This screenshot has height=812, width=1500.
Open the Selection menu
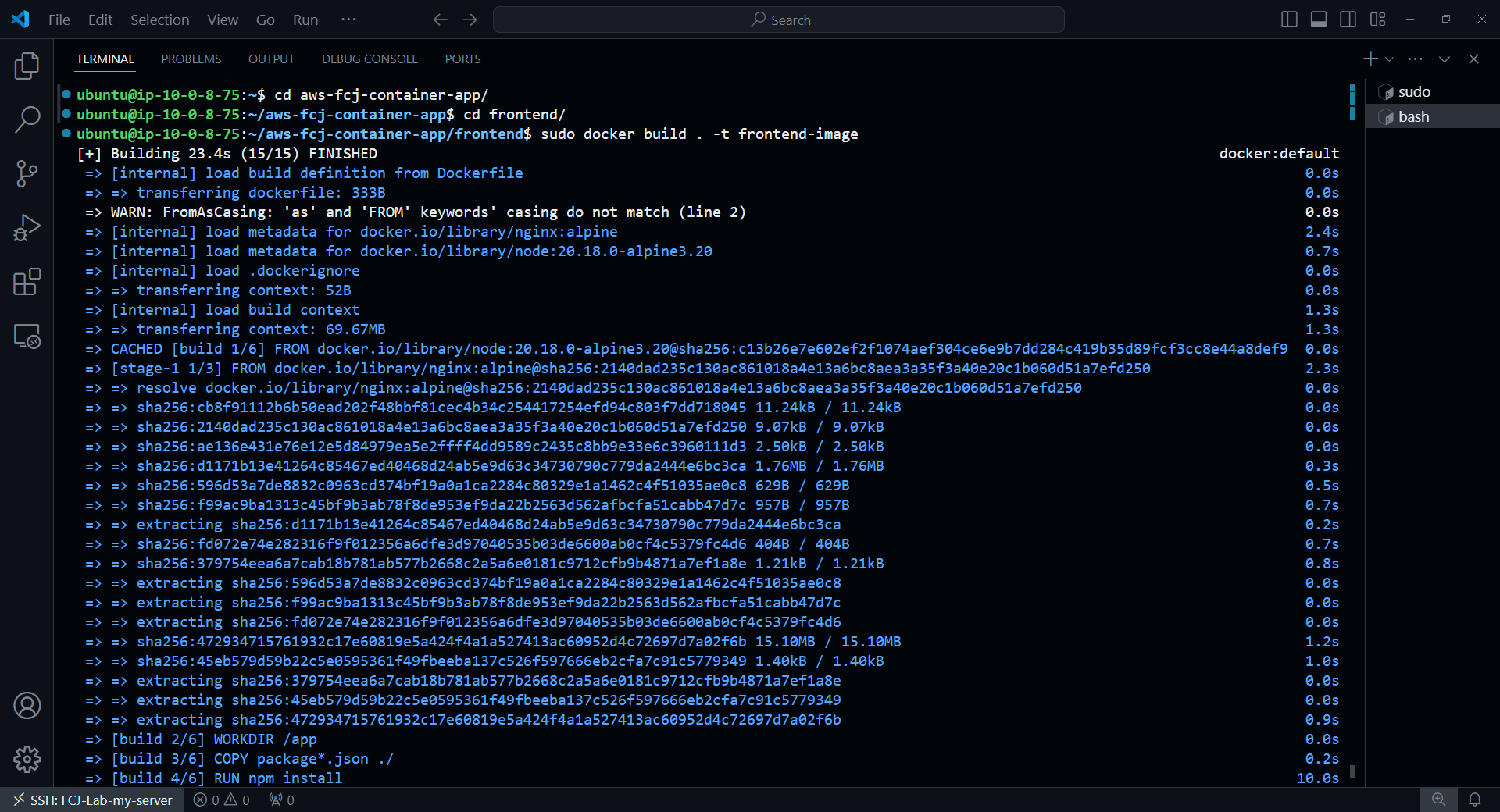tap(159, 20)
